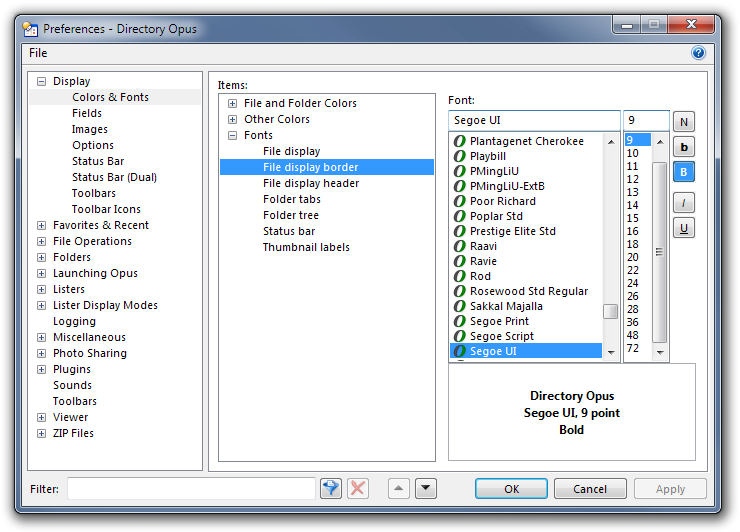Click the font icon beside Segoe Script
The height and width of the screenshot is (532, 740).
(x=460, y=336)
